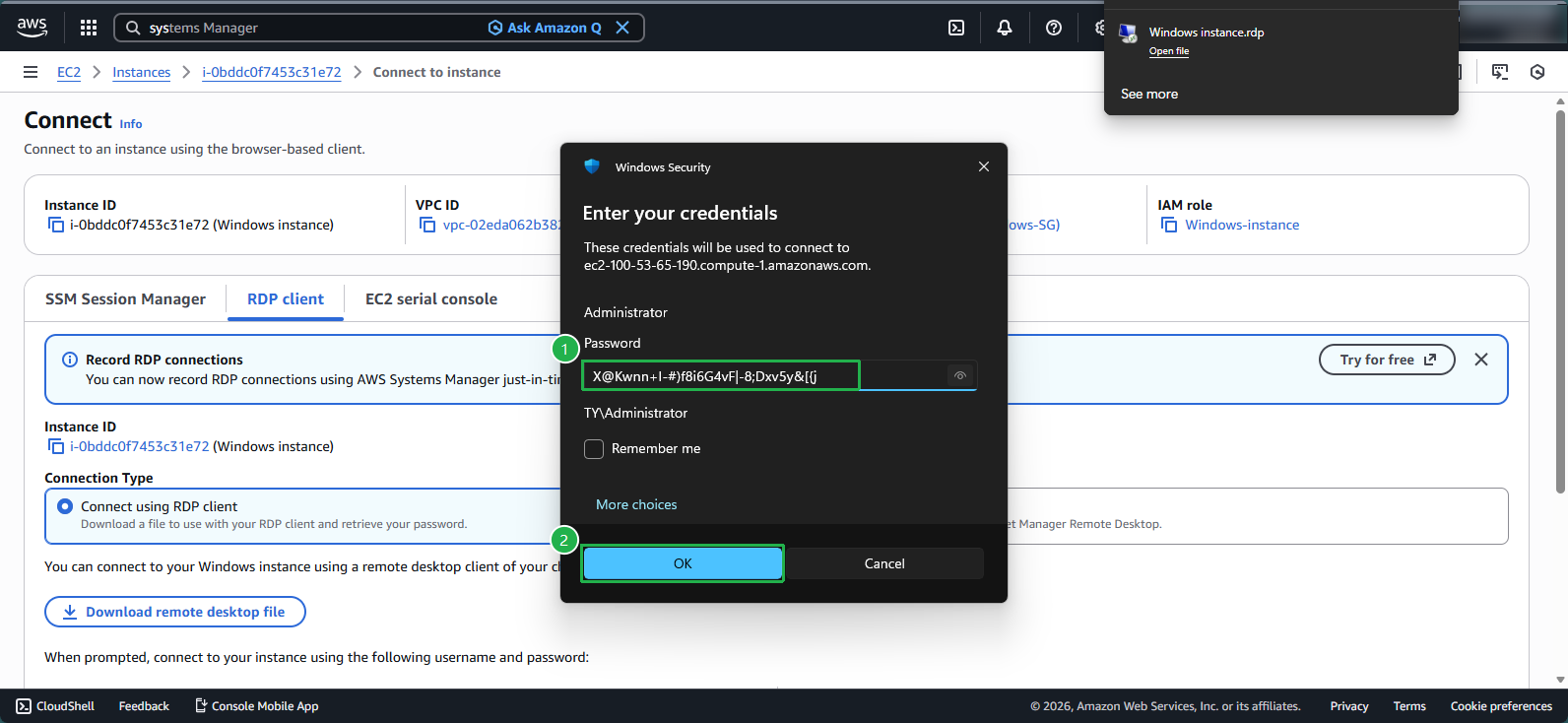Copy the Instance ID in summary panel

click(56, 226)
